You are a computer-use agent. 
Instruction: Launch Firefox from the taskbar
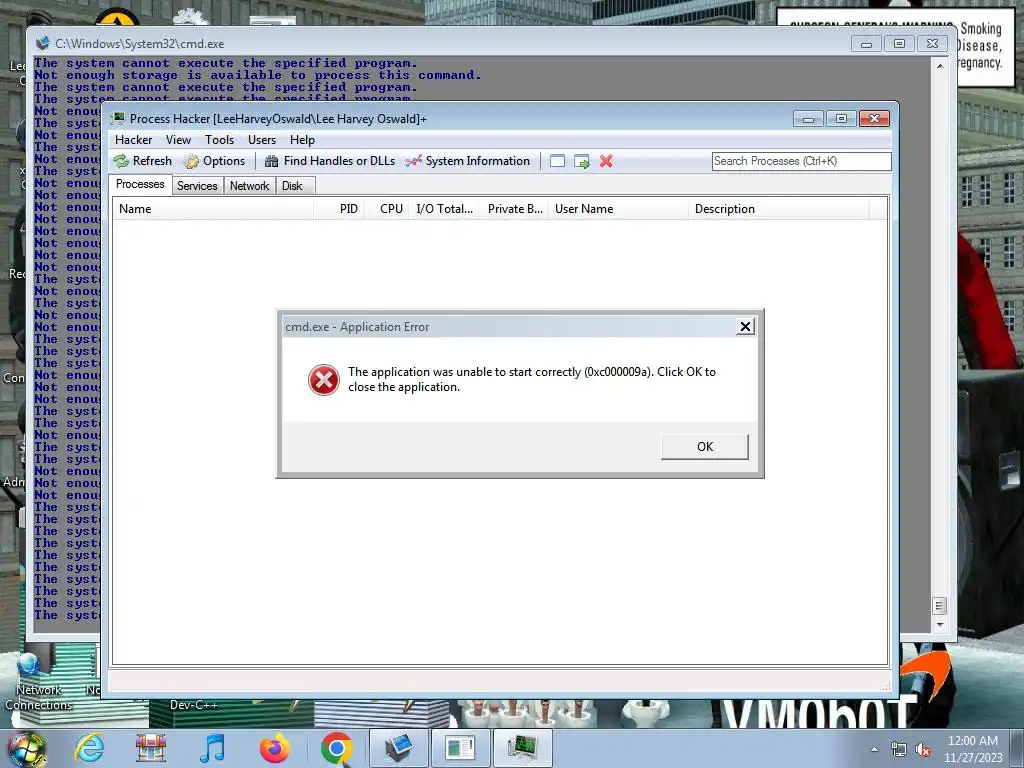(274, 748)
